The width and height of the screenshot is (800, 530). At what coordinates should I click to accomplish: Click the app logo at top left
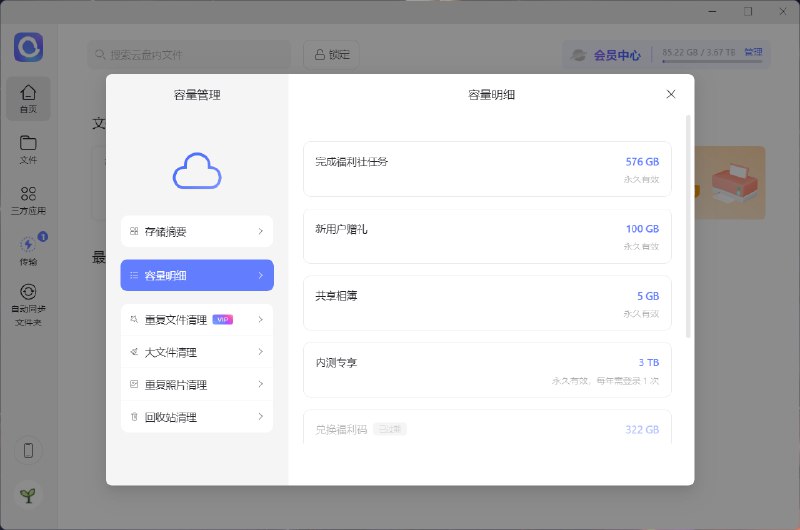(28, 47)
